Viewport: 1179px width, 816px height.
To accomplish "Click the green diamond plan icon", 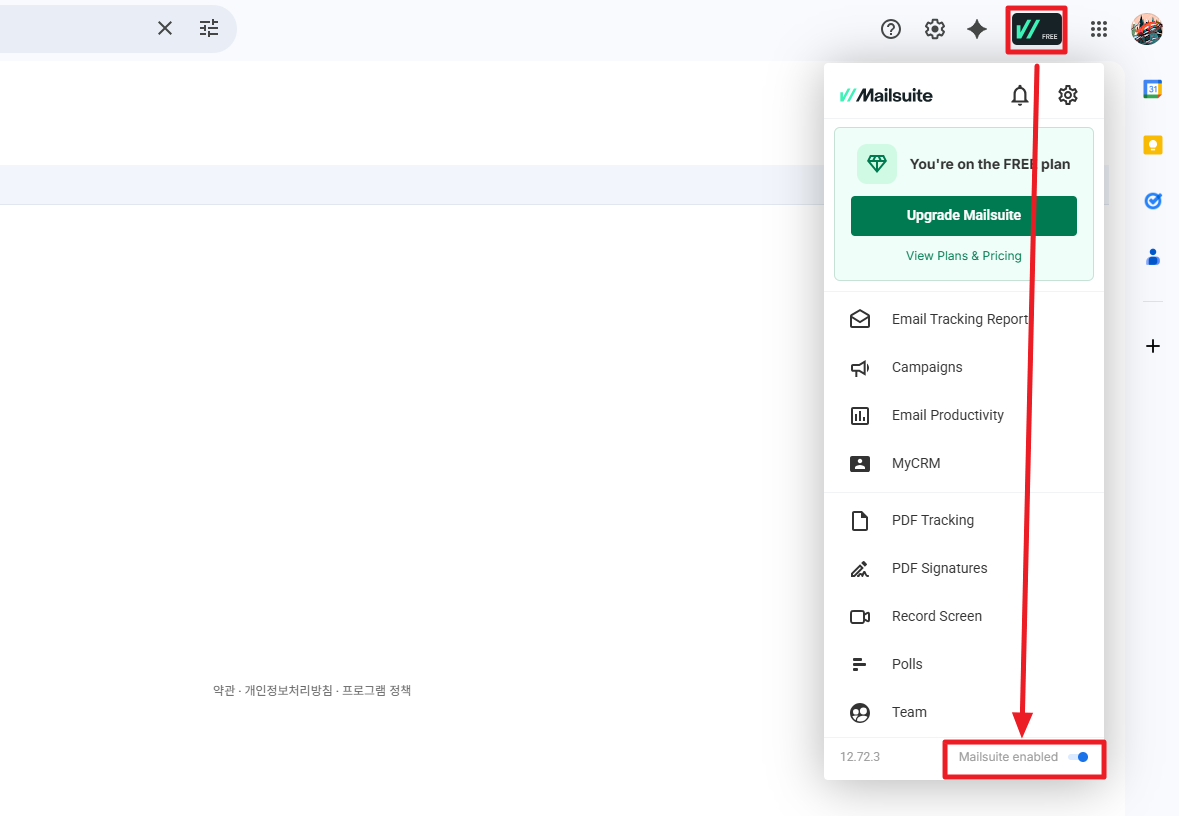I will pyautogui.click(x=877, y=163).
